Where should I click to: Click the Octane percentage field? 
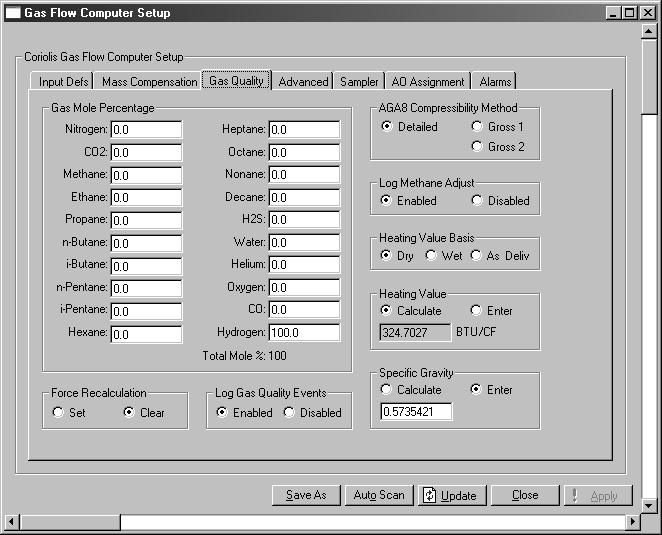point(304,152)
